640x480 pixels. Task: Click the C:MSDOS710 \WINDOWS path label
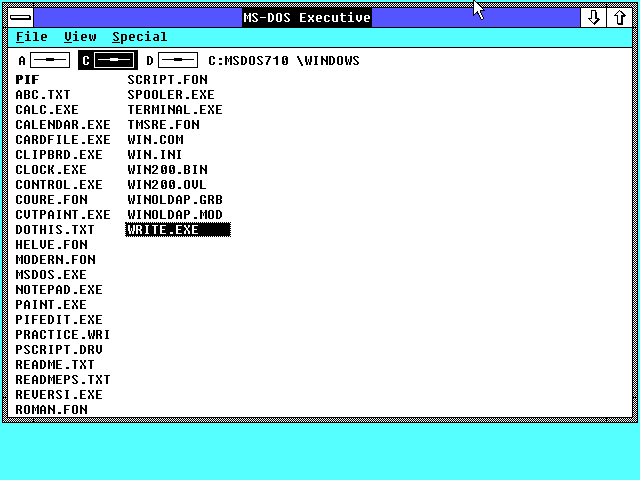(284, 61)
